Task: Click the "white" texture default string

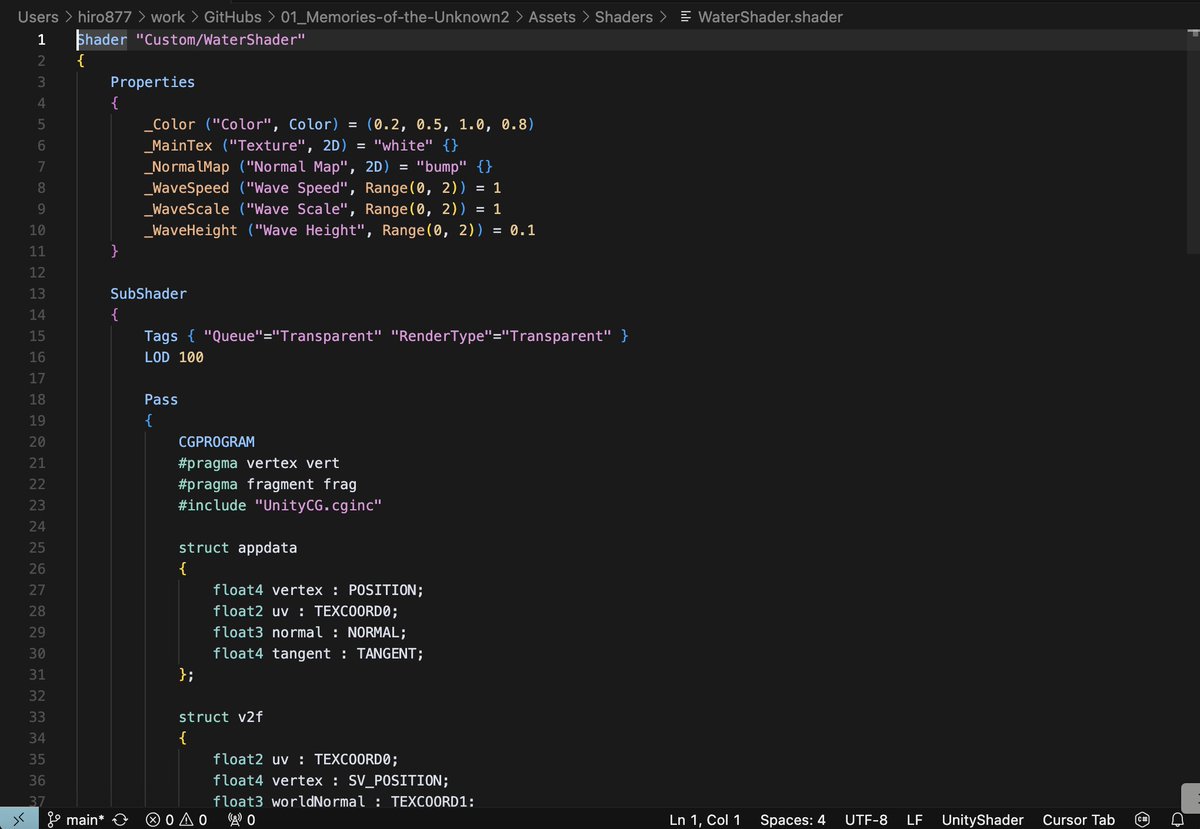Action: coord(404,146)
